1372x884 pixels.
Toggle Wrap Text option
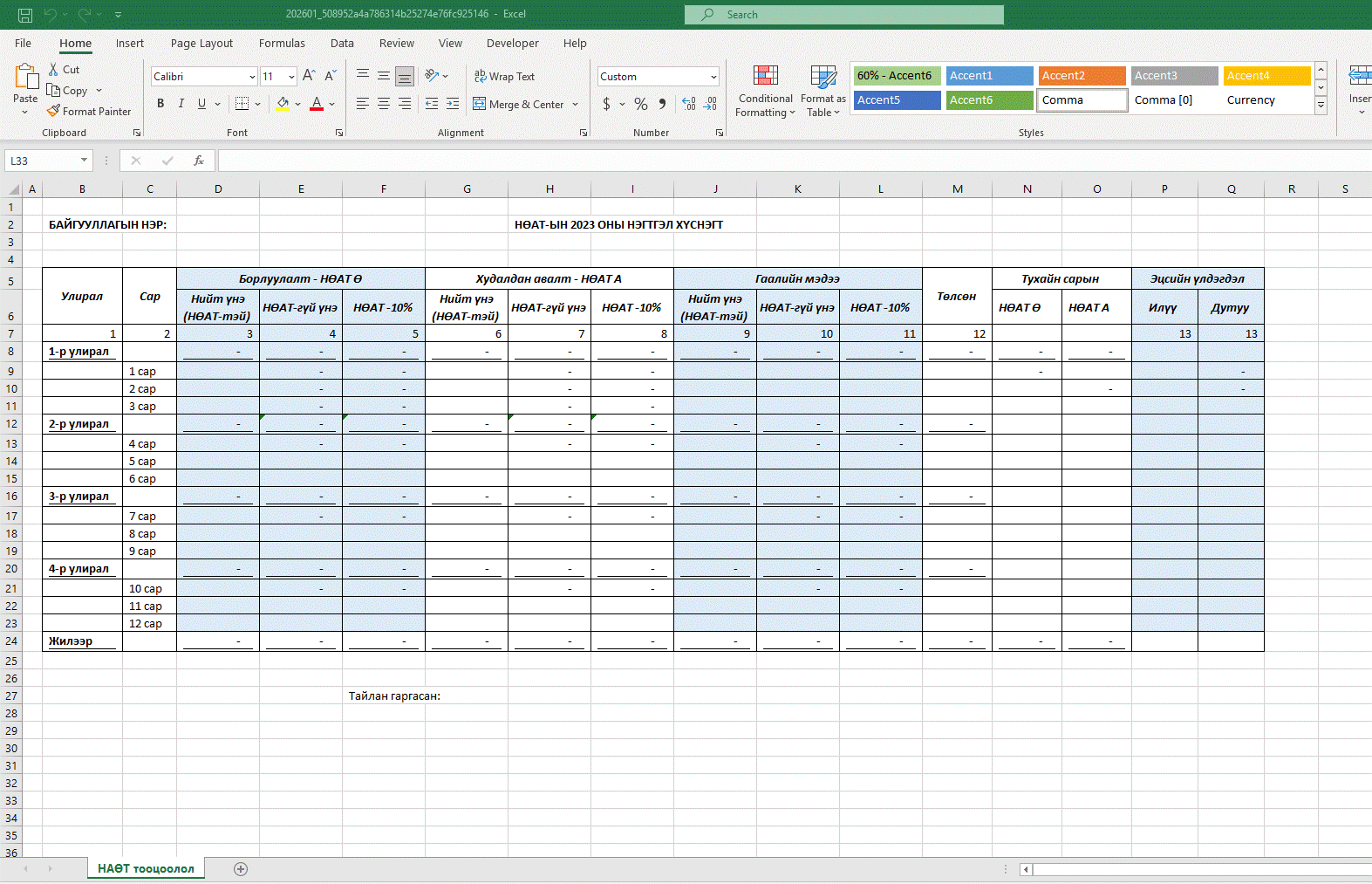pyautogui.click(x=504, y=77)
